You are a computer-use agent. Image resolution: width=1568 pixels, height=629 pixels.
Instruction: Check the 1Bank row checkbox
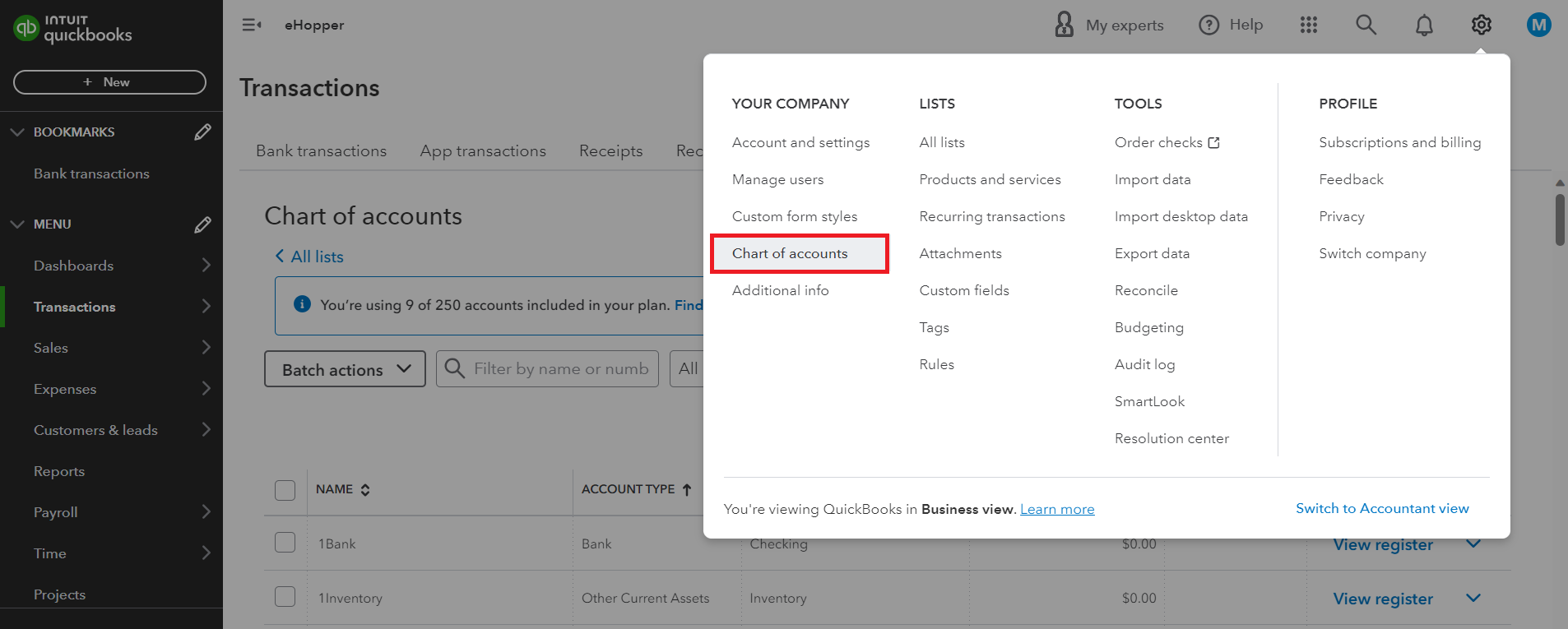[285, 543]
